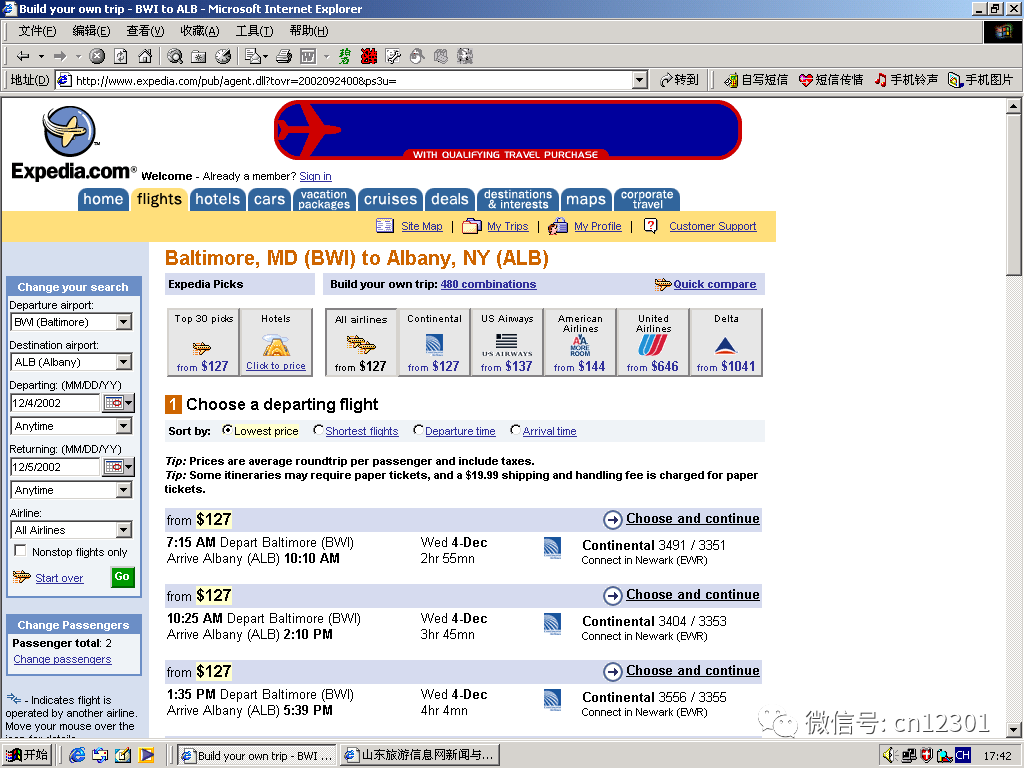Click the Departing date 12/4/2002 field
1024x768 pixels.
[55, 403]
